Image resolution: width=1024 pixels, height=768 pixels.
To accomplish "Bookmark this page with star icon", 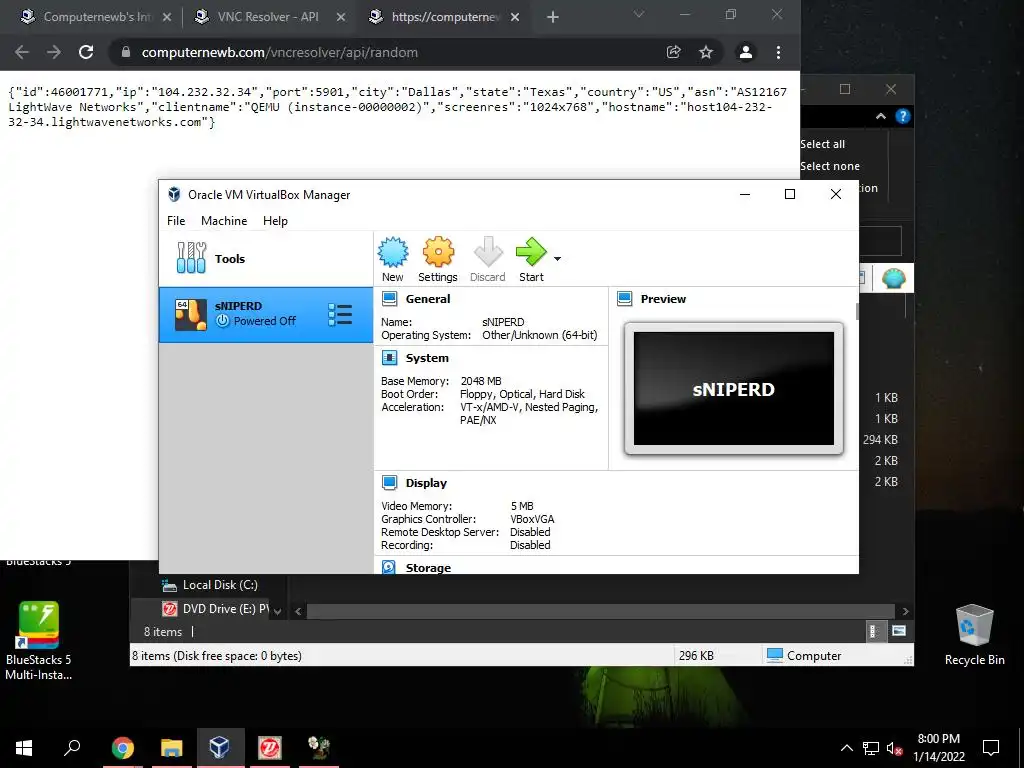I will click(x=706, y=52).
